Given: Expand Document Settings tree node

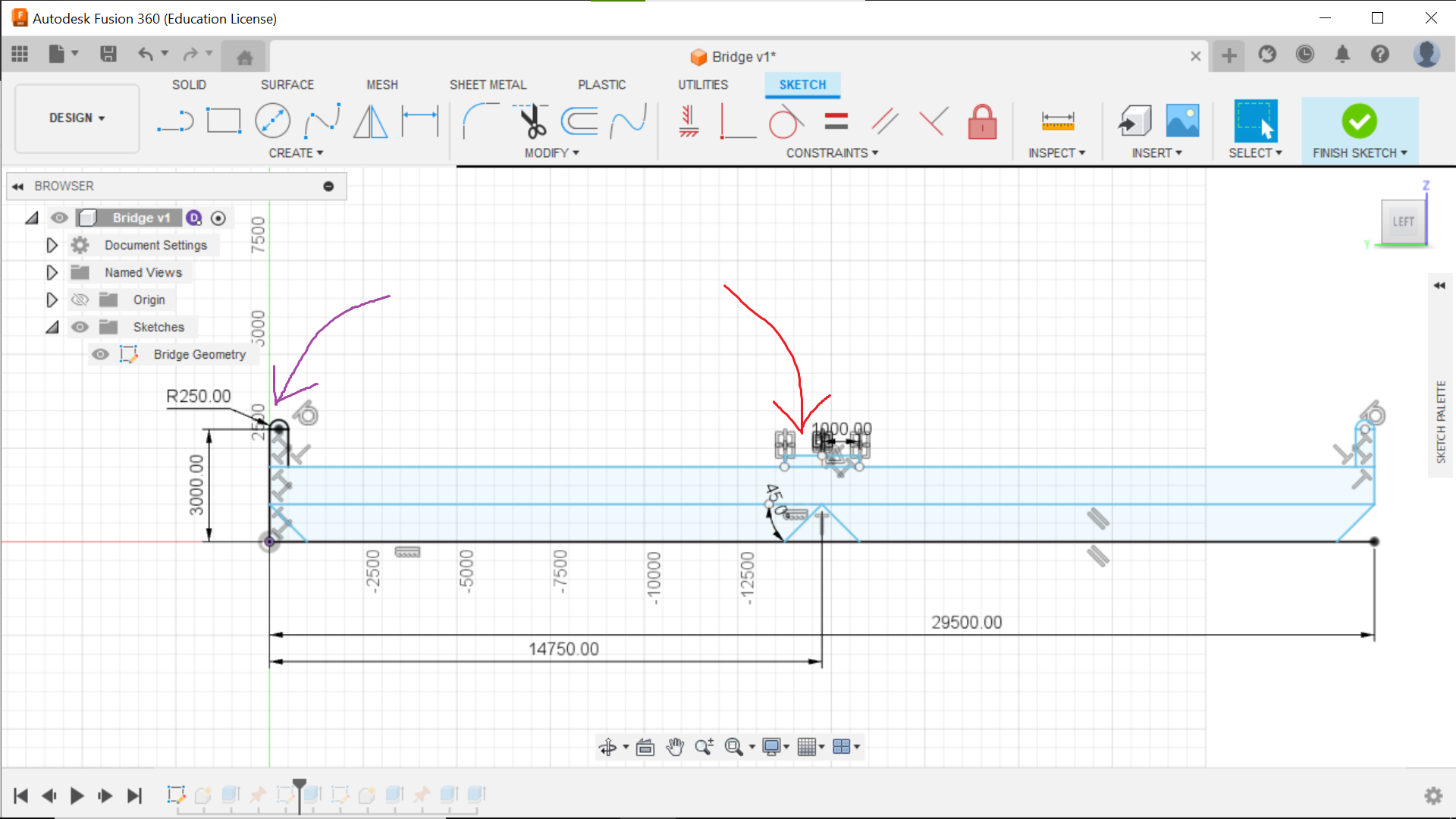Looking at the screenshot, I should pyautogui.click(x=52, y=245).
